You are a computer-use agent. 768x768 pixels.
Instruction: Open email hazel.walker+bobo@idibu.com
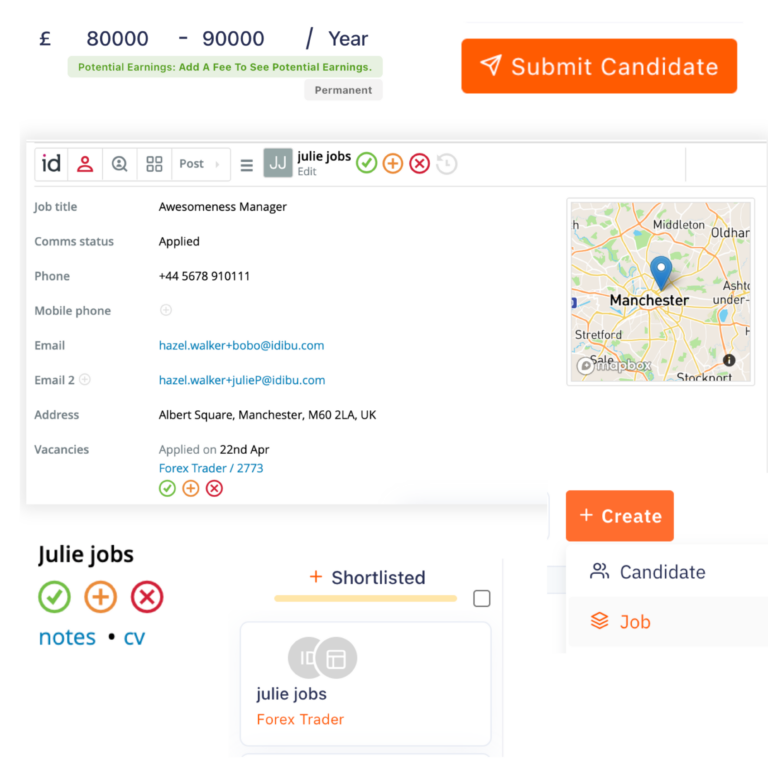pyautogui.click(x=241, y=346)
